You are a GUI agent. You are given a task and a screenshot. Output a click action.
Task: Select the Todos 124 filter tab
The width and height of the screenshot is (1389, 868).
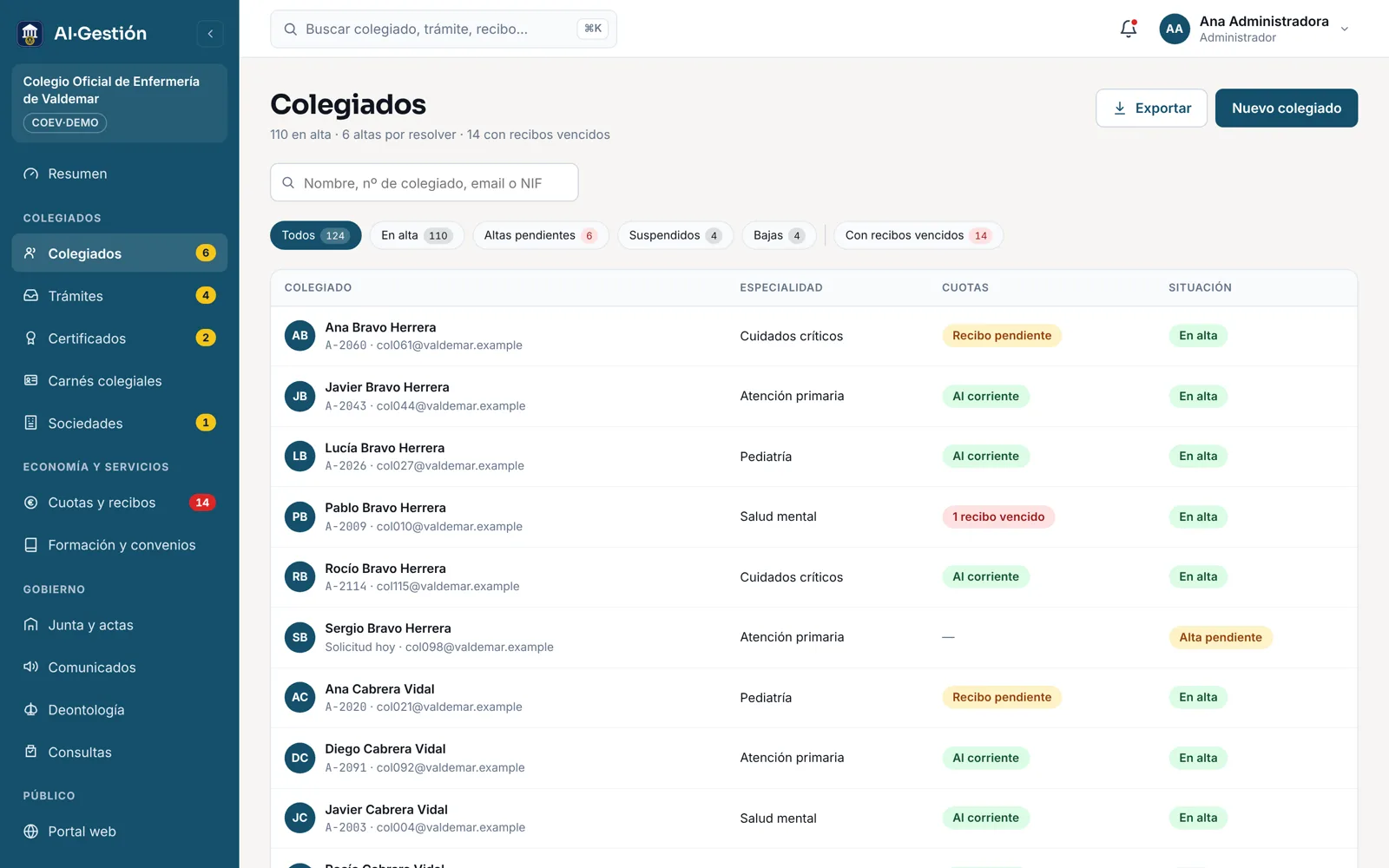coord(315,235)
